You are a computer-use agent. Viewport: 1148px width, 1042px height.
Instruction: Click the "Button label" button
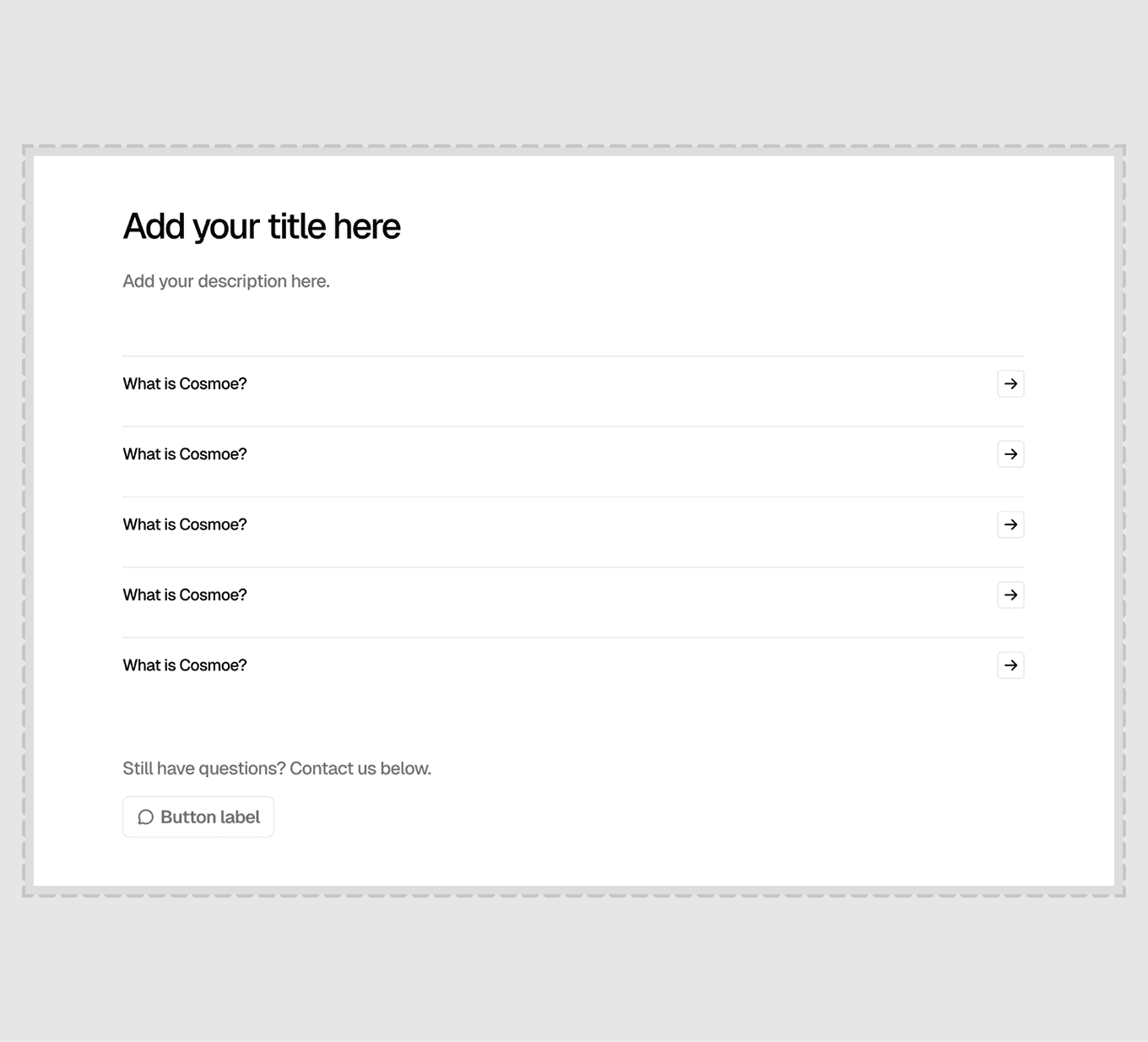click(198, 817)
